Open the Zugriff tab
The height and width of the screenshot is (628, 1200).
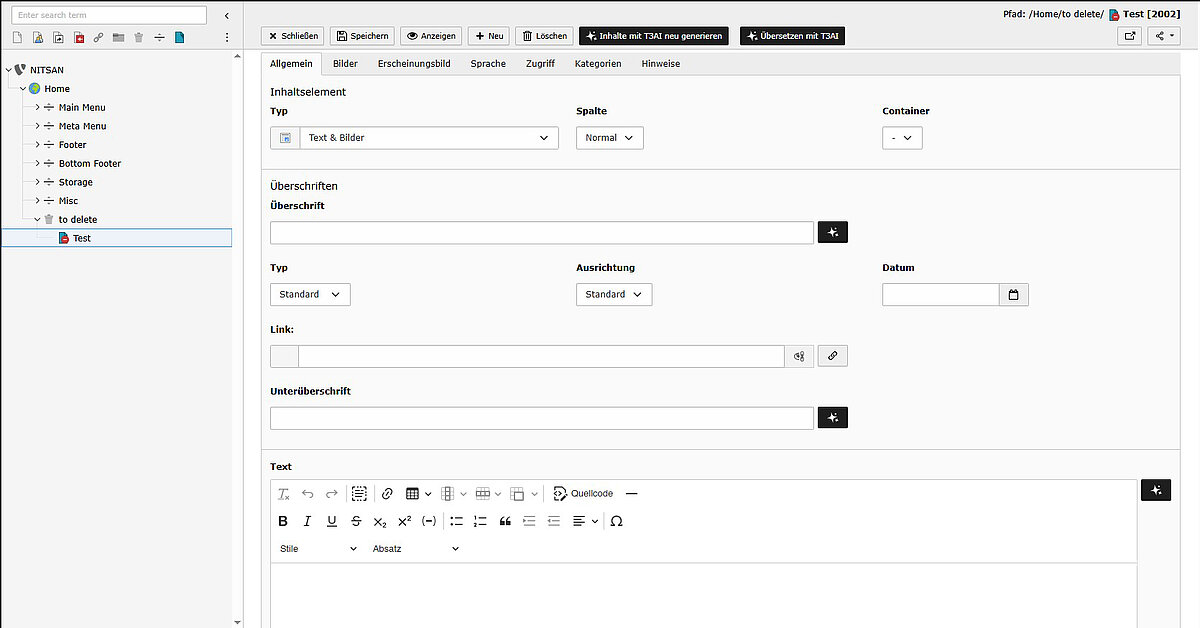pyautogui.click(x=540, y=63)
